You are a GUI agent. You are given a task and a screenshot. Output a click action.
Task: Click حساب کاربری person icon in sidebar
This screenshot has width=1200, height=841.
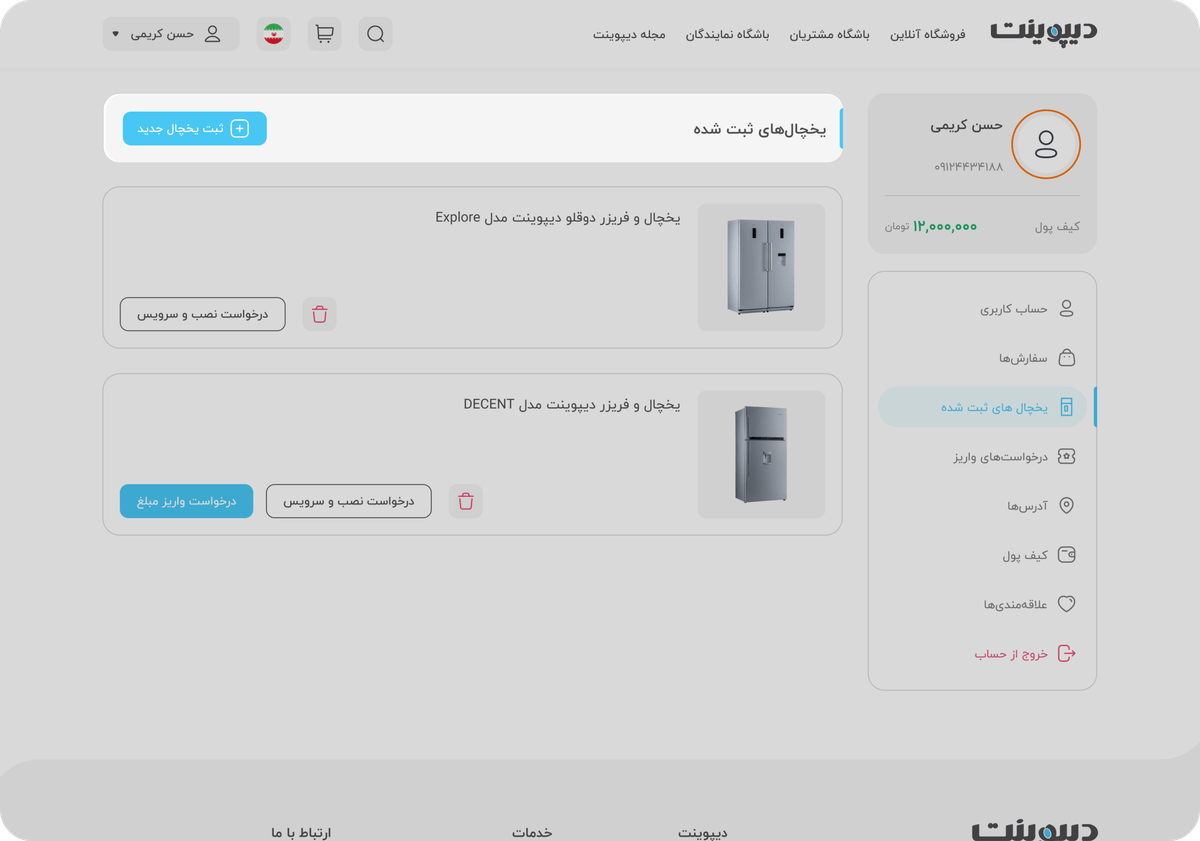[x=1066, y=309]
